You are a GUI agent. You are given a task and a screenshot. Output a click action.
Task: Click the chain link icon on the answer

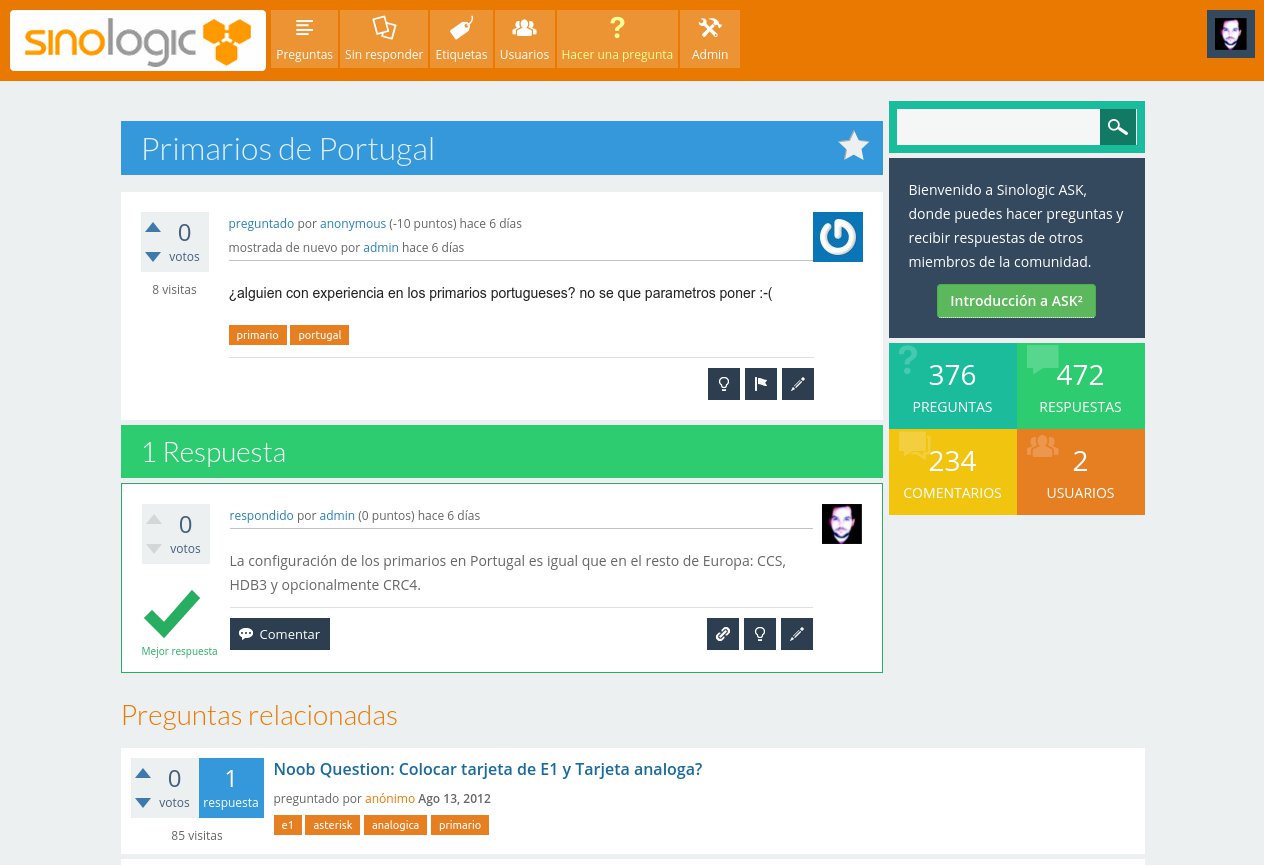pyautogui.click(x=722, y=634)
